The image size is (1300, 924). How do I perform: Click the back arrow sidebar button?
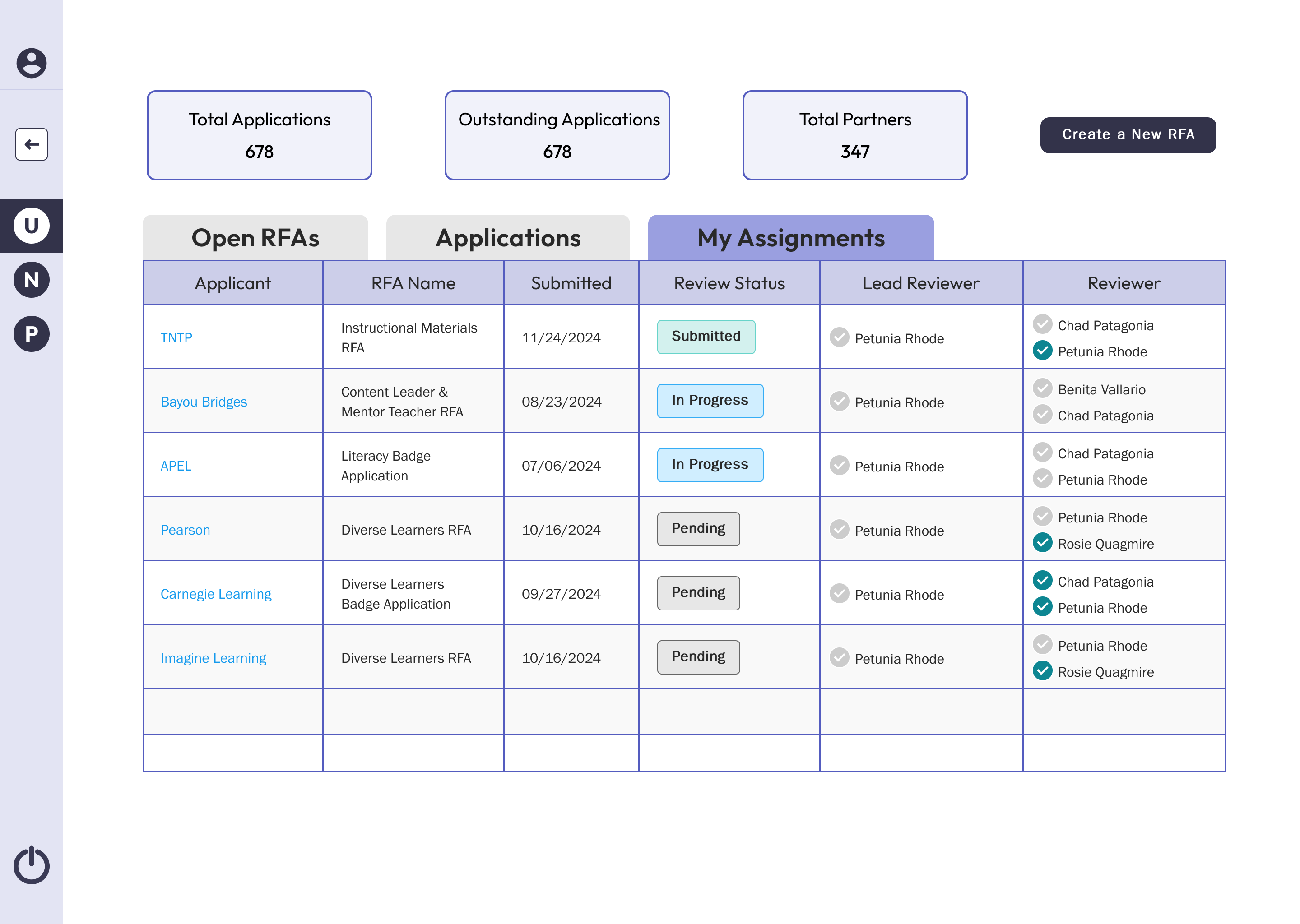(31, 144)
